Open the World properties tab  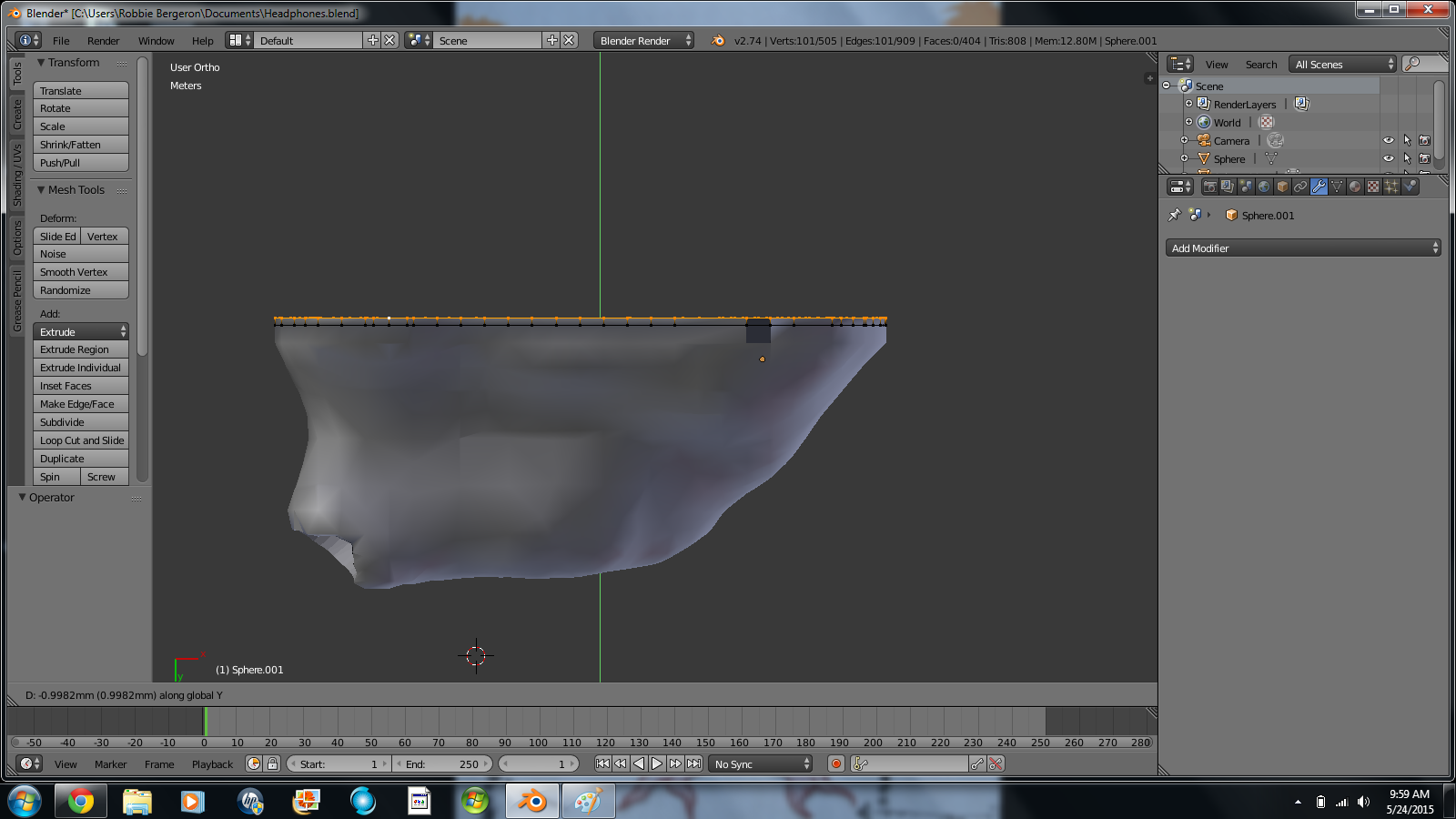(x=1264, y=187)
